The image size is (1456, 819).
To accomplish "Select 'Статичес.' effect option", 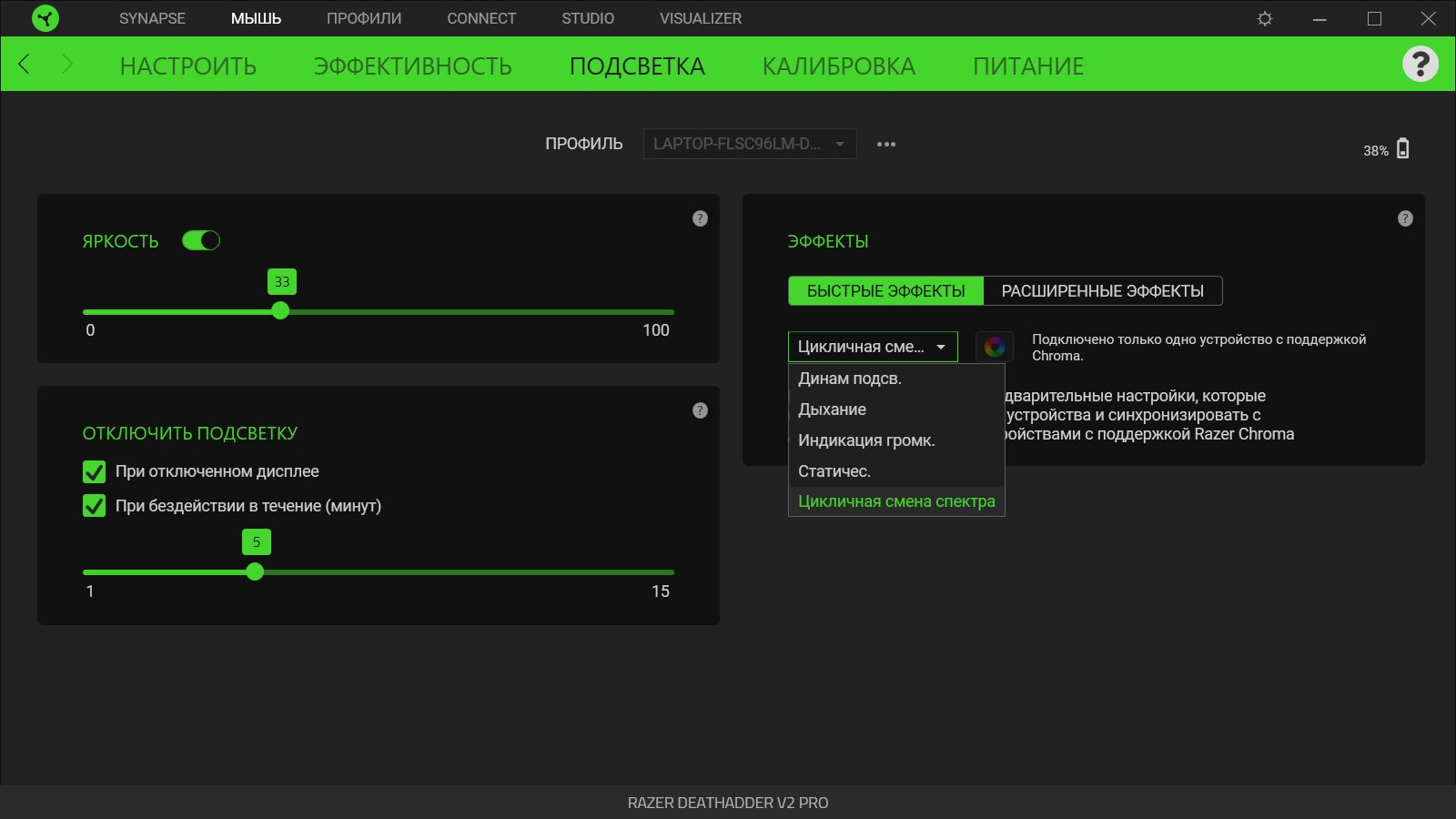I will tap(896, 471).
